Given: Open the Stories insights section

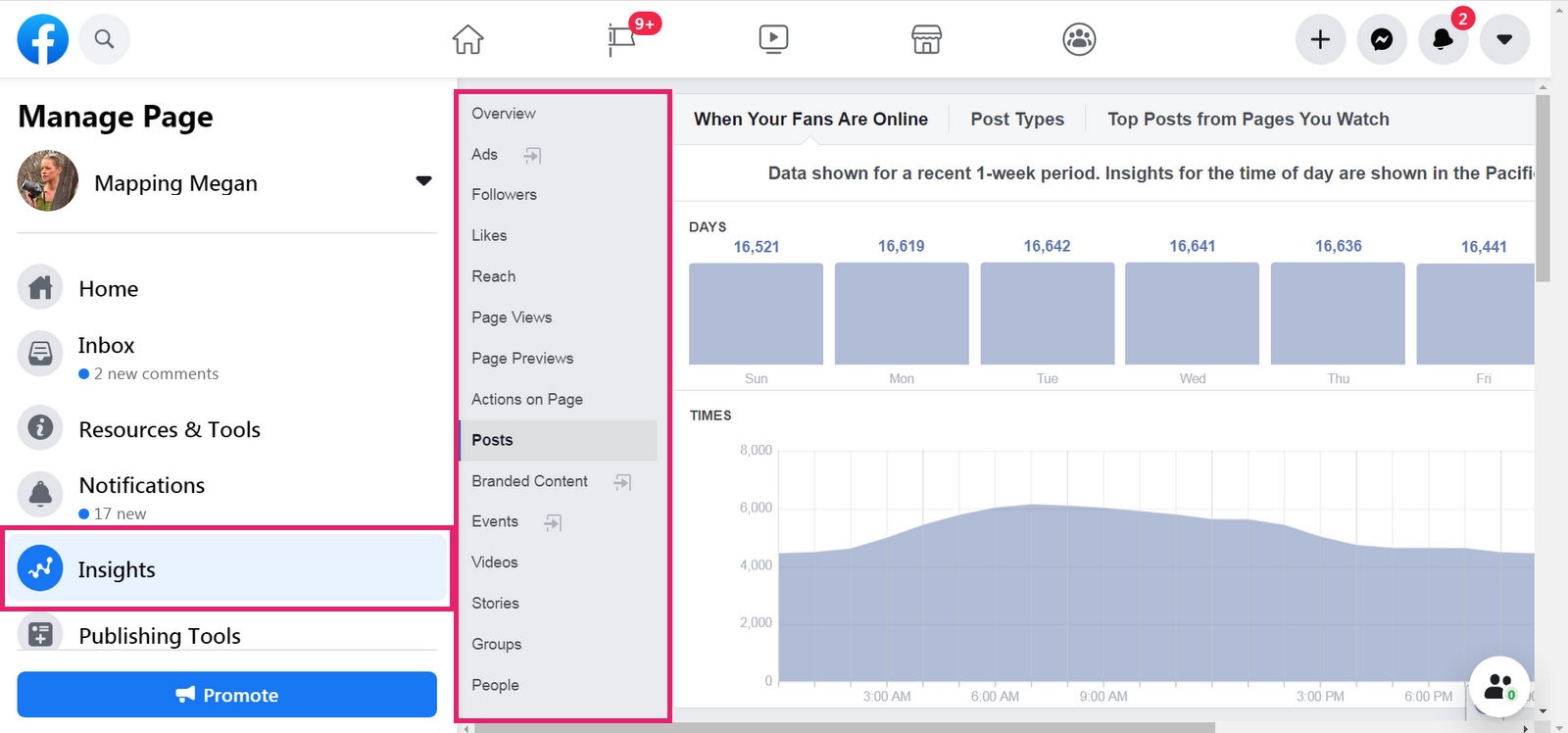Looking at the screenshot, I should (x=495, y=604).
